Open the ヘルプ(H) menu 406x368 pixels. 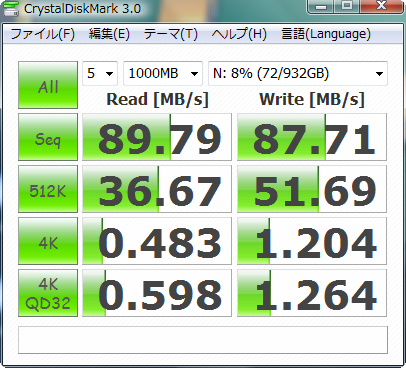click(x=239, y=34)
